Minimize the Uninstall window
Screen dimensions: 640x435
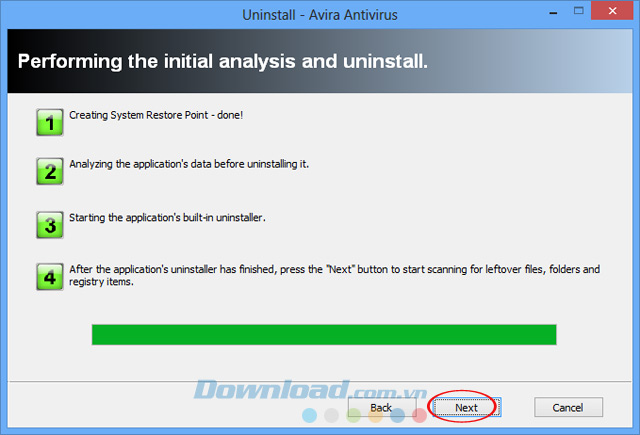click(553, 12)
